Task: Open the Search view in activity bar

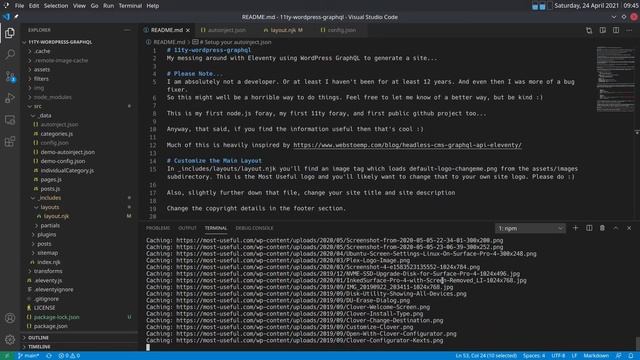Action: pos(10,54)
